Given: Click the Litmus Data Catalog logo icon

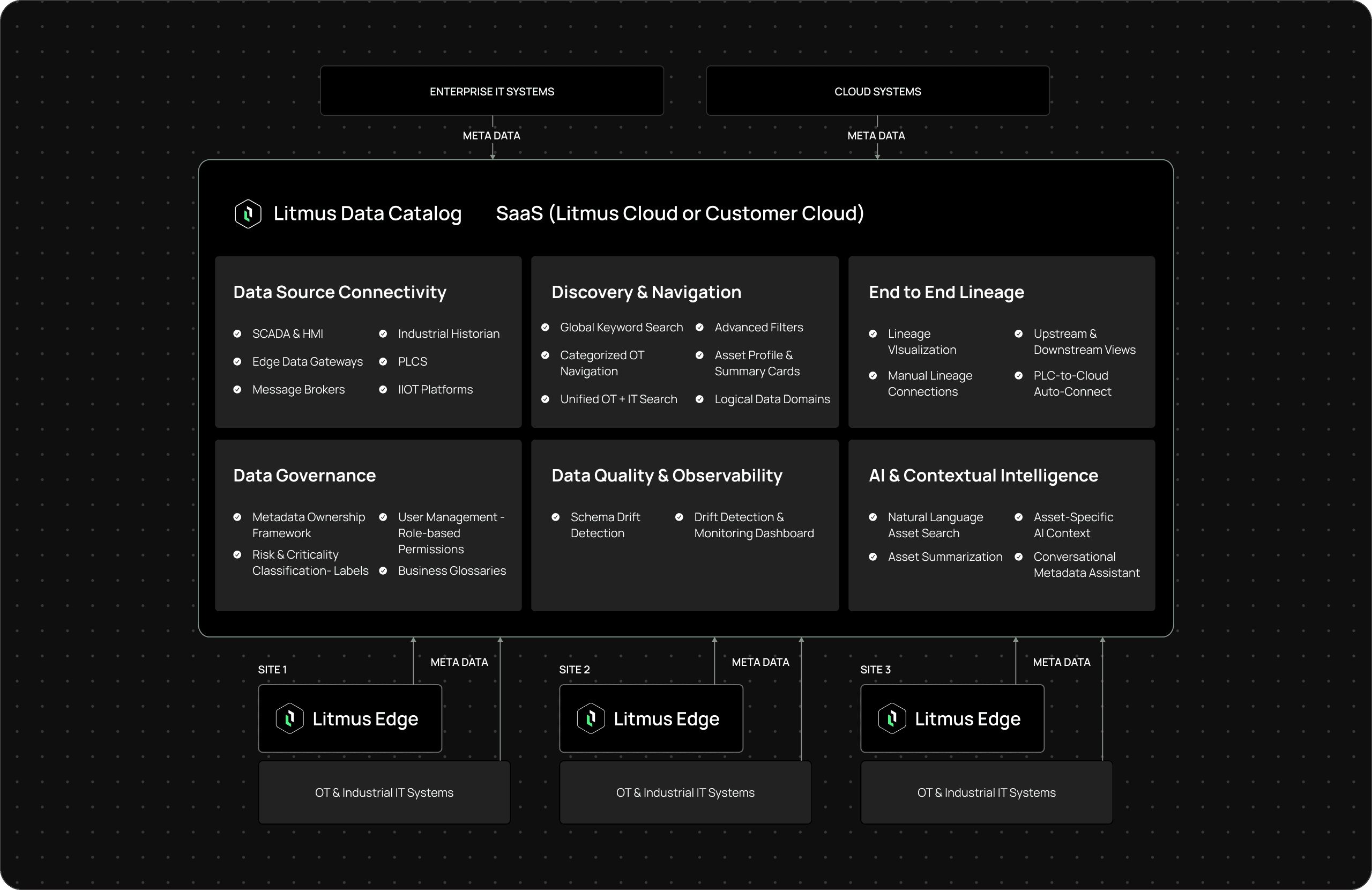Looking at the screenshot, I should point(248,213).
